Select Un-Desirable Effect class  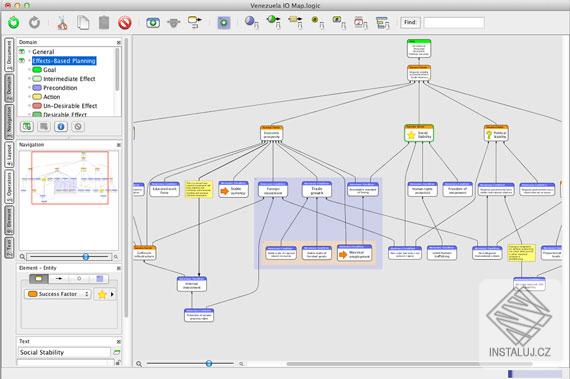(65, 106)
